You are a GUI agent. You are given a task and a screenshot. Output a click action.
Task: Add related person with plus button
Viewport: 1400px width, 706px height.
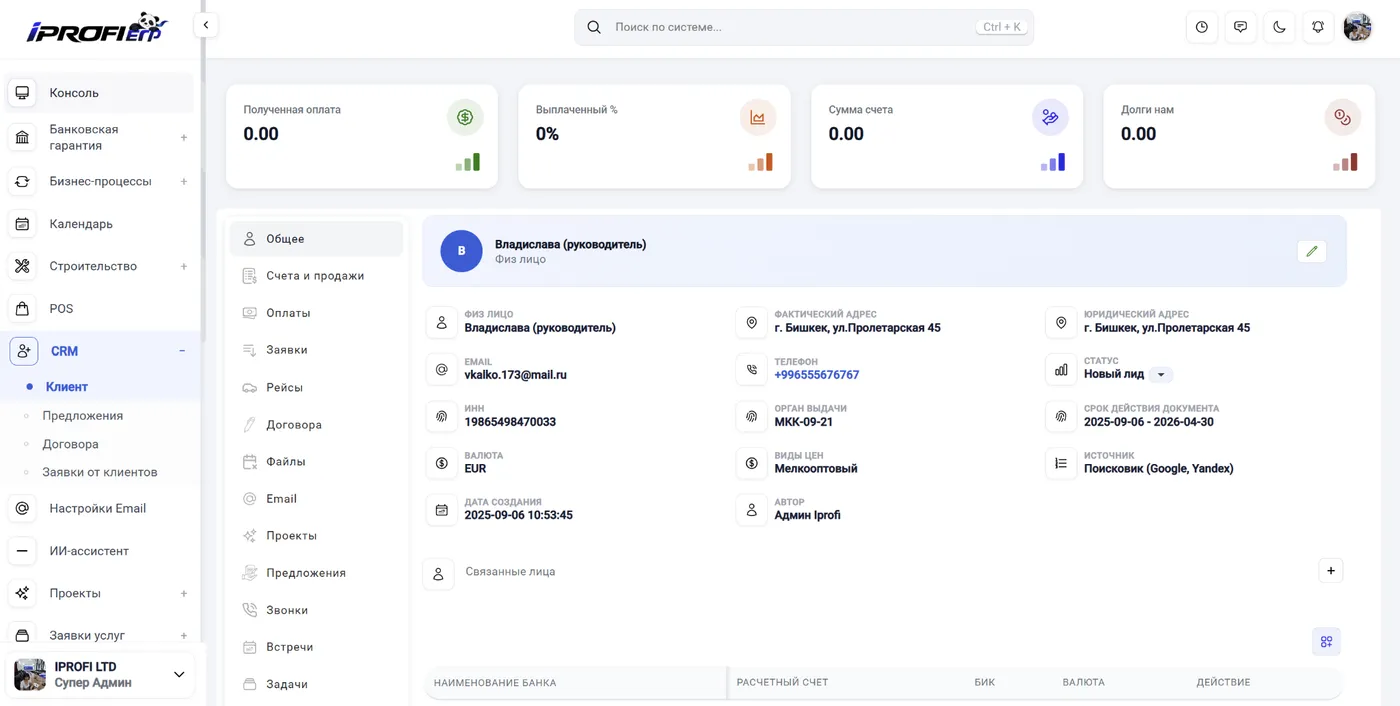(1330, 571)
